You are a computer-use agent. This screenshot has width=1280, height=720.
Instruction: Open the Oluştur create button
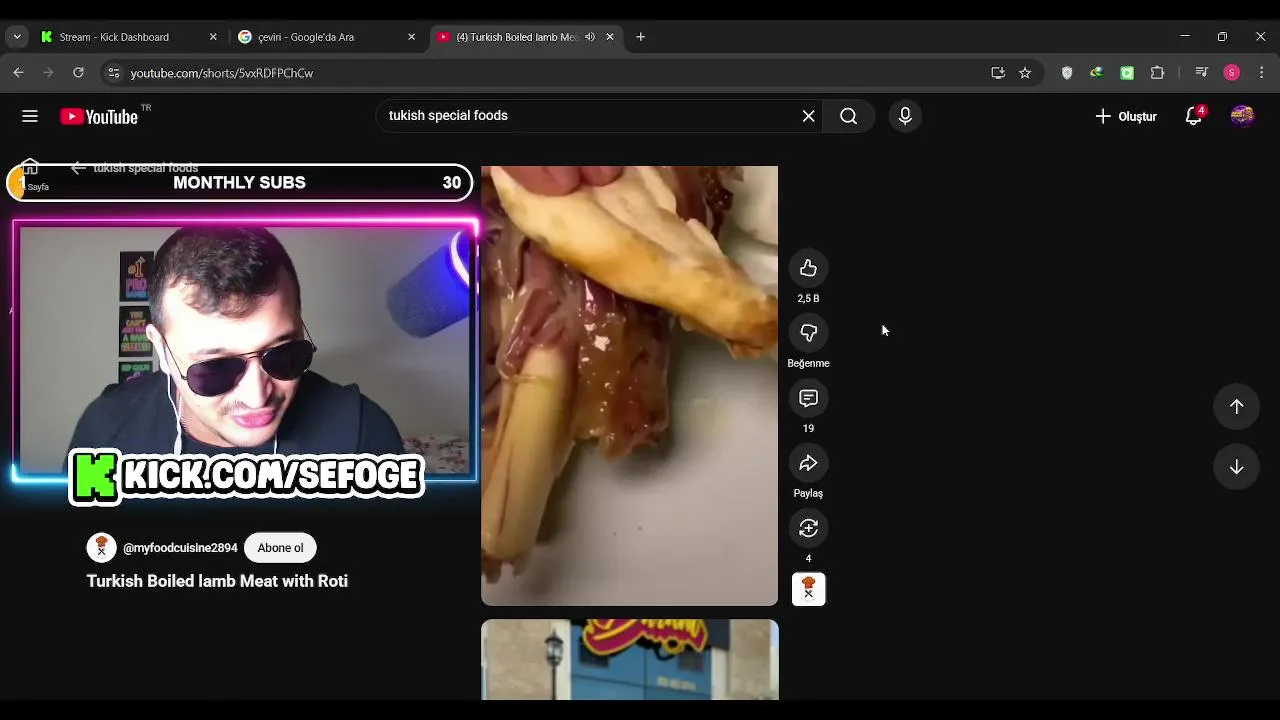pos(1126,116)
